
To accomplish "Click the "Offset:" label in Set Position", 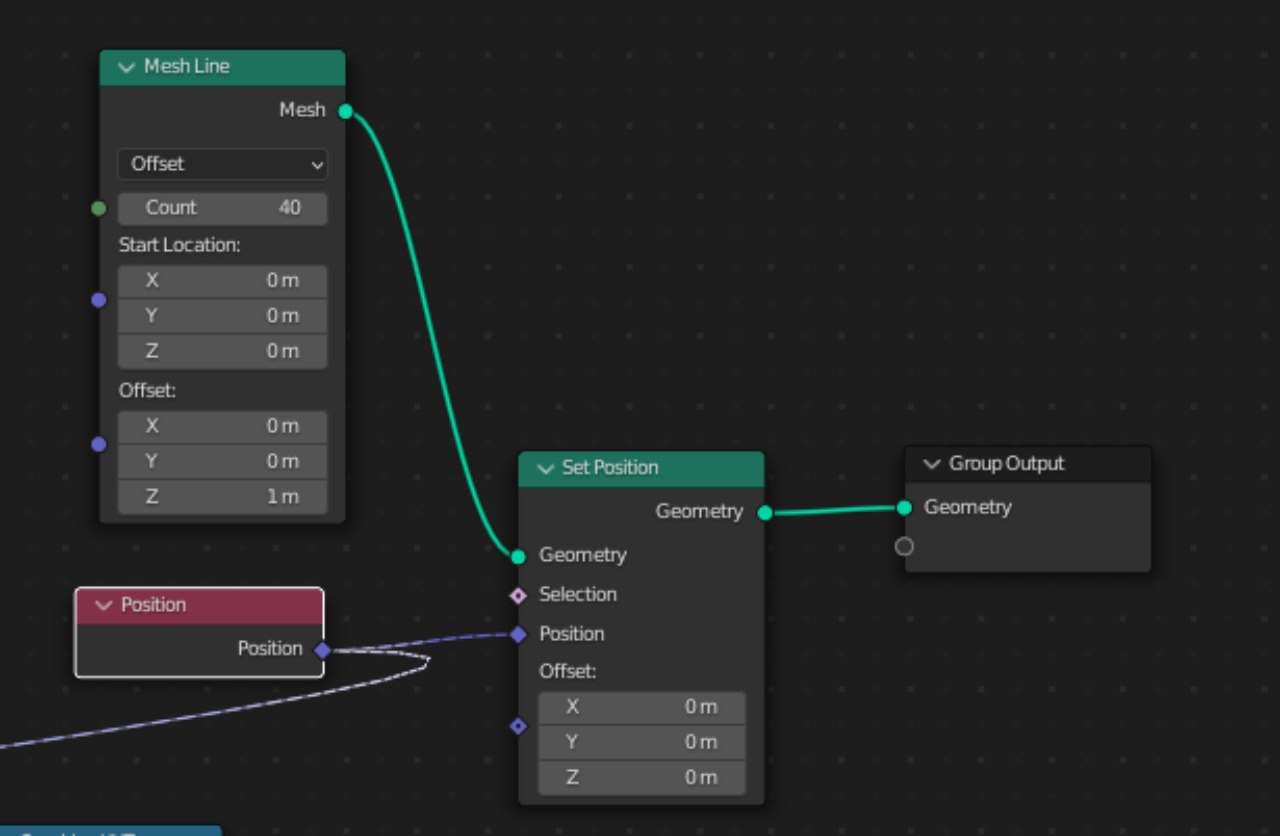I will 568,671.
